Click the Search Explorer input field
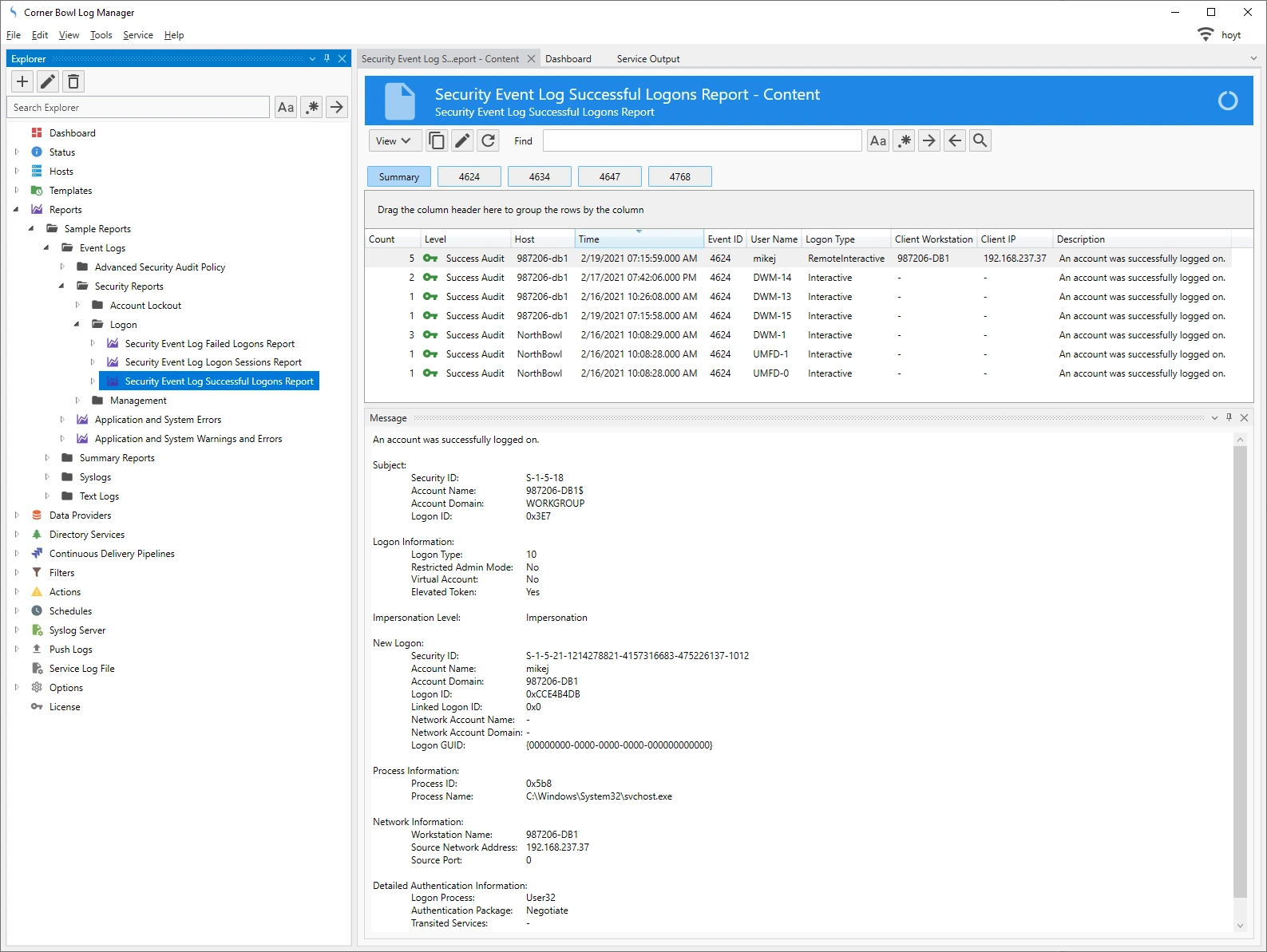1267x952 pixels. (x=138, y=107)
